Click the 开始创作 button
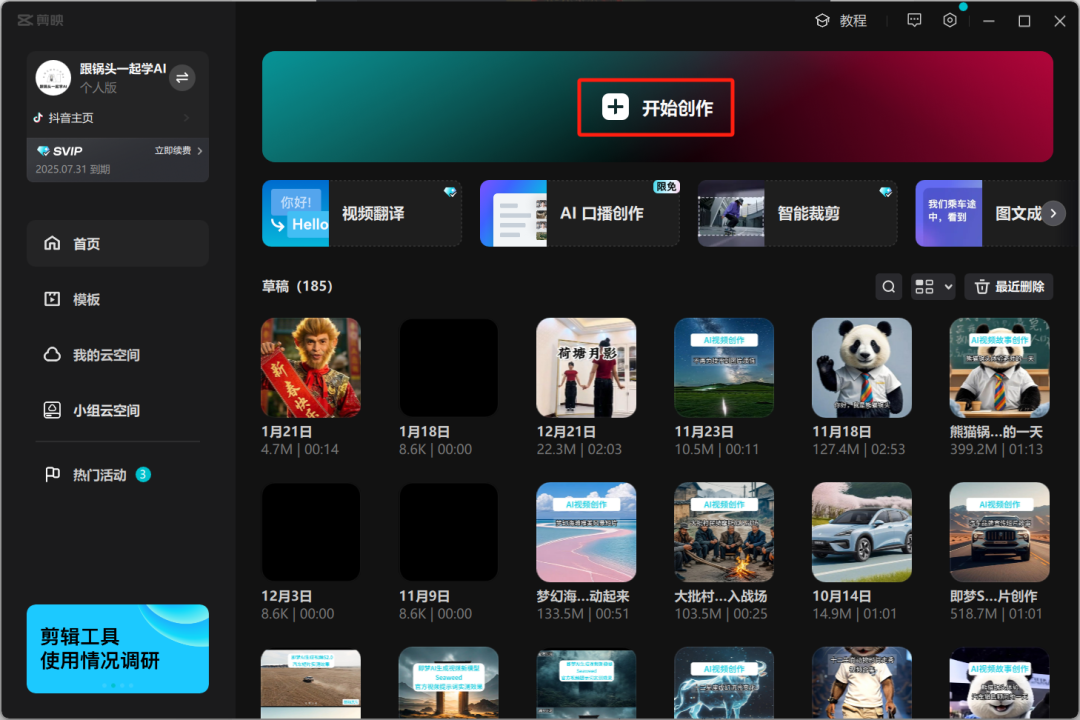 (x=656, y=108)
